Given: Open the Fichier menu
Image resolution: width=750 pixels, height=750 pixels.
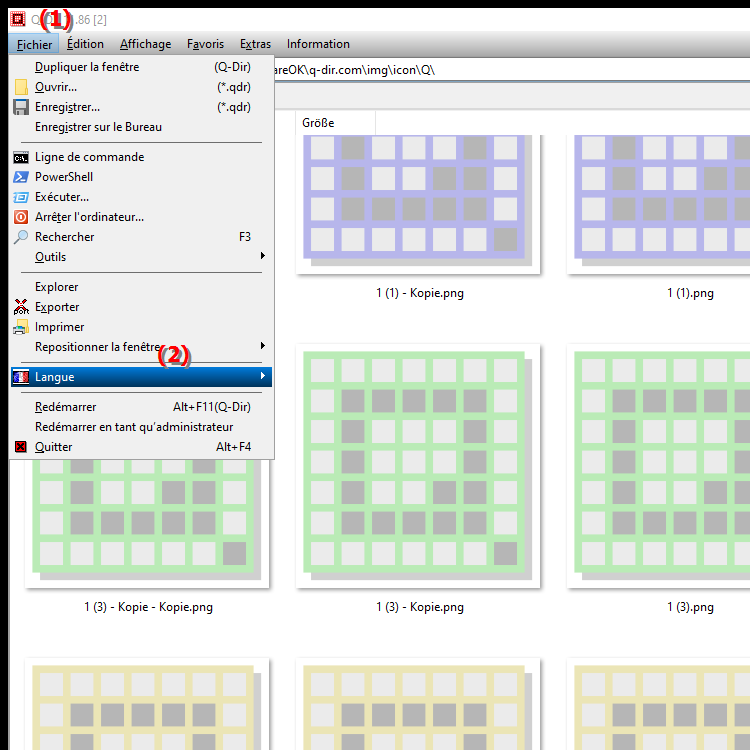Looking at the screenshot, I should (x=34, y=44).
